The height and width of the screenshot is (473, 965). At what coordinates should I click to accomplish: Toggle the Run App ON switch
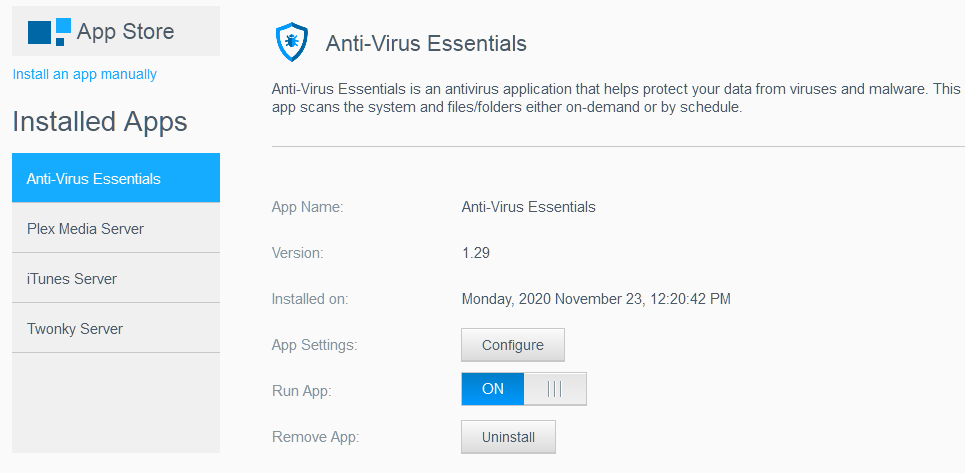[x=524, y=389]
